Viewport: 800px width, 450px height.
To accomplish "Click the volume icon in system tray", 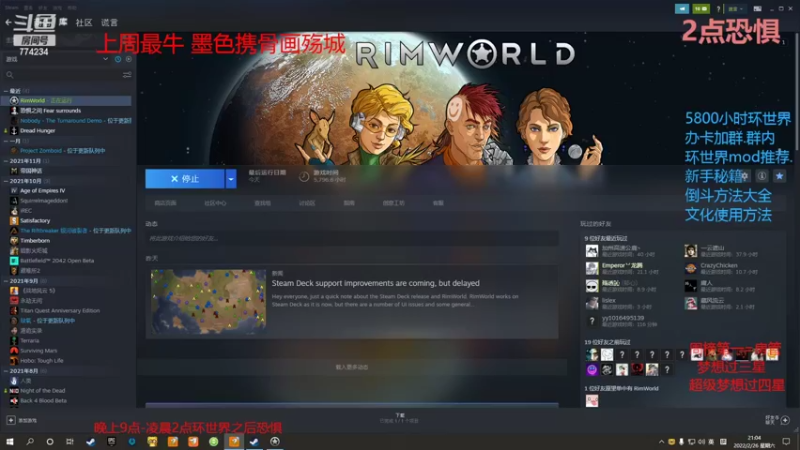I will click(x=702, y=442).
